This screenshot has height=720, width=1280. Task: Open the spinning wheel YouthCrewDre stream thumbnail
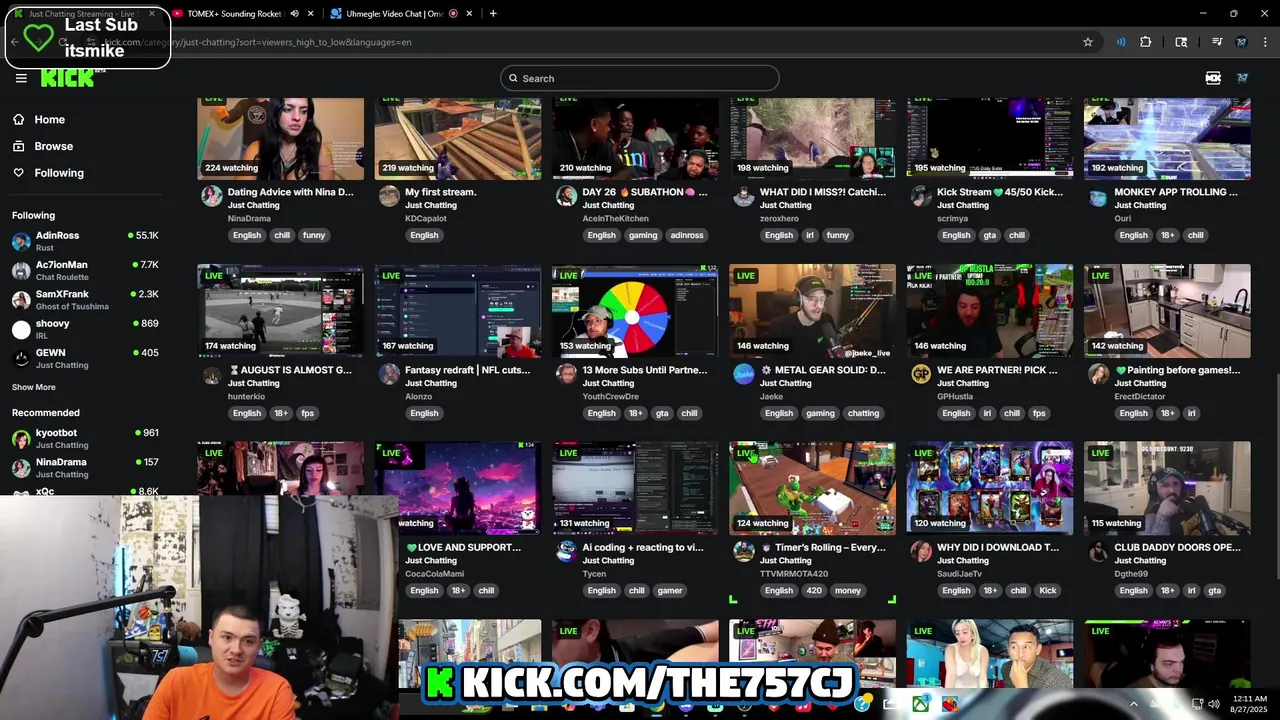pos(635,311)
